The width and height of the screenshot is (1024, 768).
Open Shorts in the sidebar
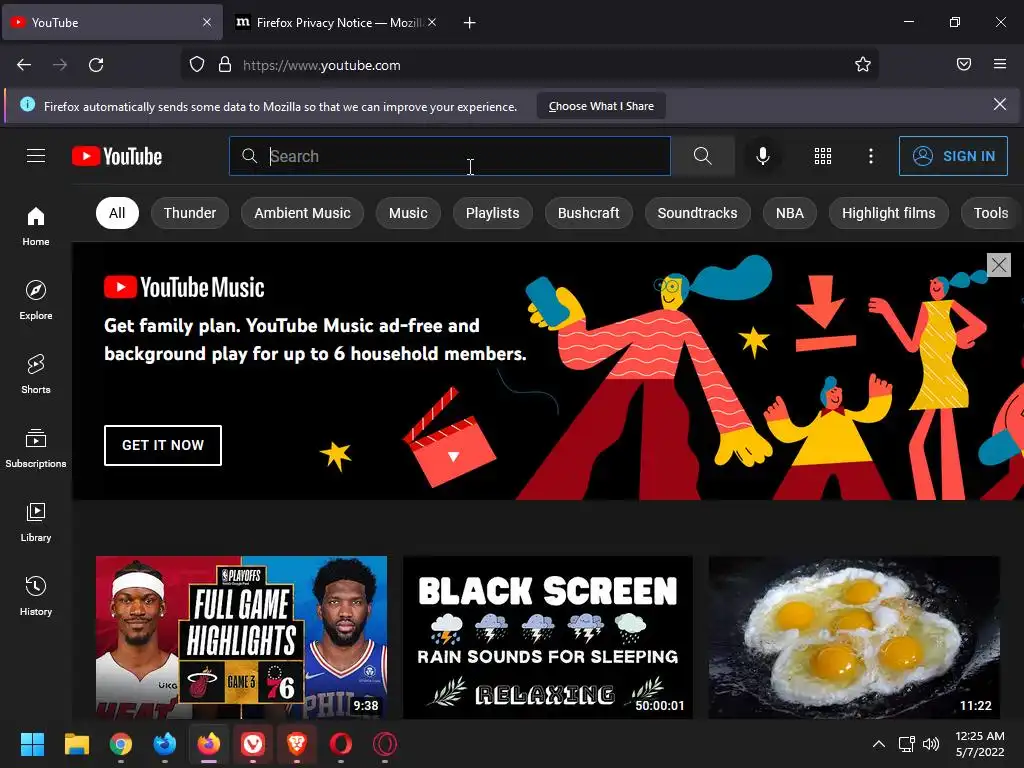click(x=36, y=374)
